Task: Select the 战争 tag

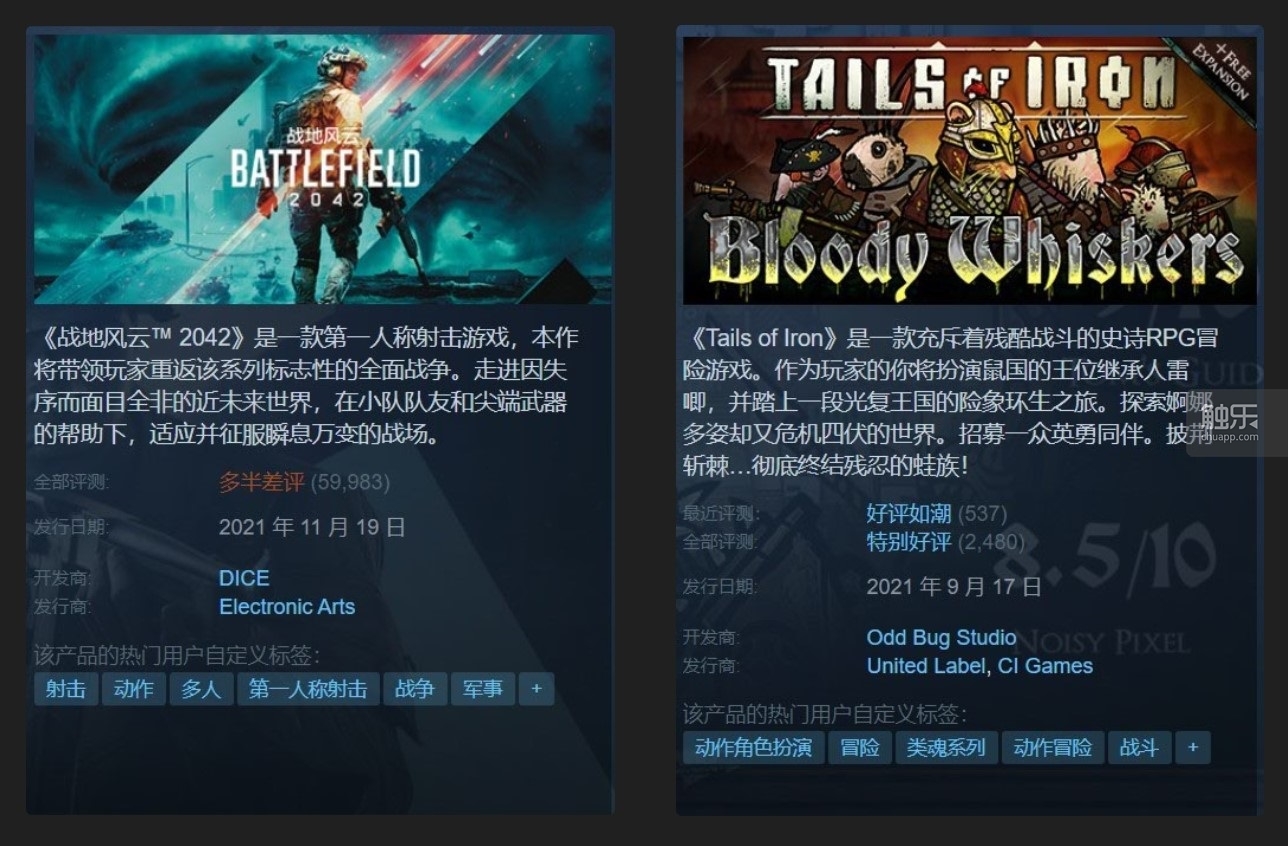Action: pos(415,689)
